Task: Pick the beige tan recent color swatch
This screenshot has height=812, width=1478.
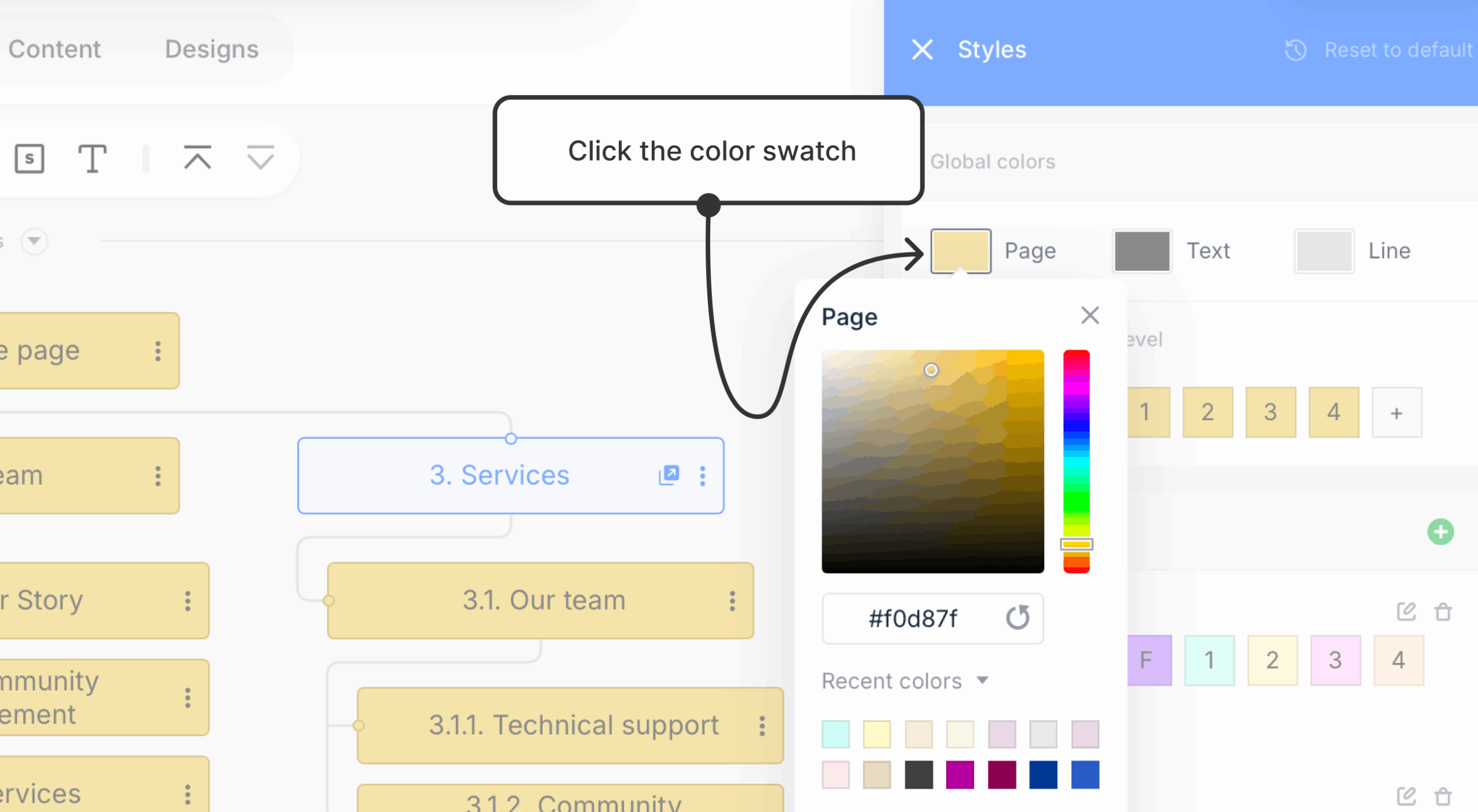Action: coord(877,774)
